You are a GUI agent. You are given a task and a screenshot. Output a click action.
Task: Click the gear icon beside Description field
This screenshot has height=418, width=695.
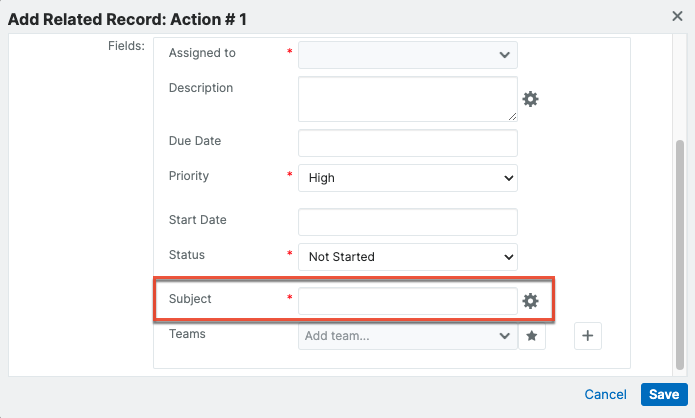[x=531, y=99]
